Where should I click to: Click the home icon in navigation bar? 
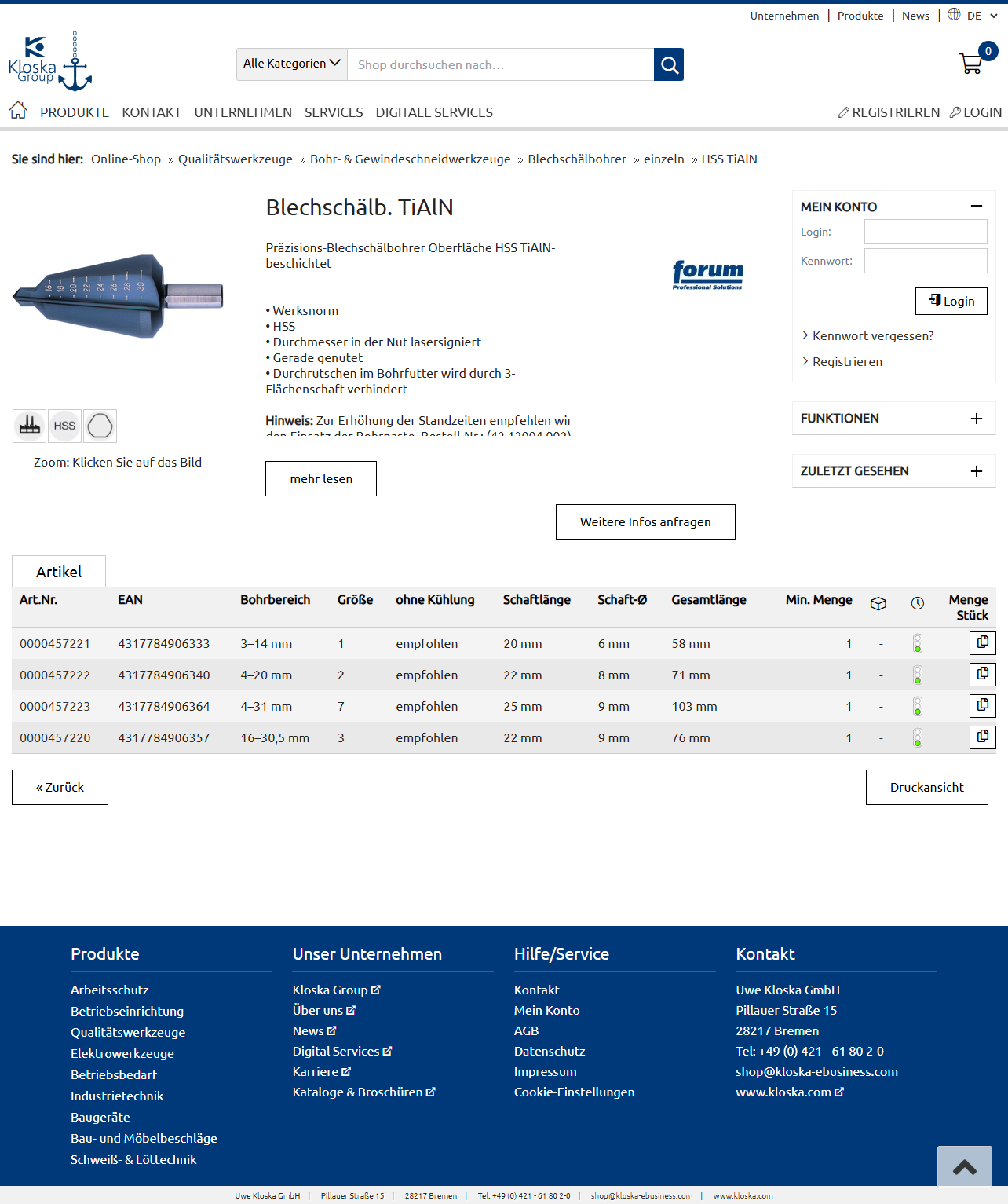18,111
